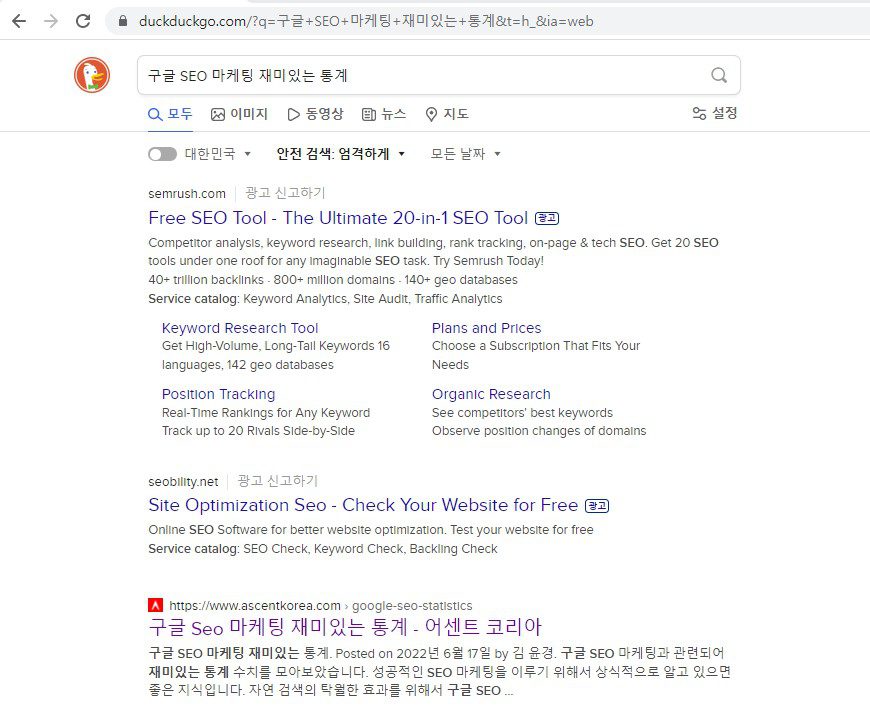This screenshot has height=720, width=870.
Task: Open the 모든 날짜 date filter dropdown
Action: [465, 154]
